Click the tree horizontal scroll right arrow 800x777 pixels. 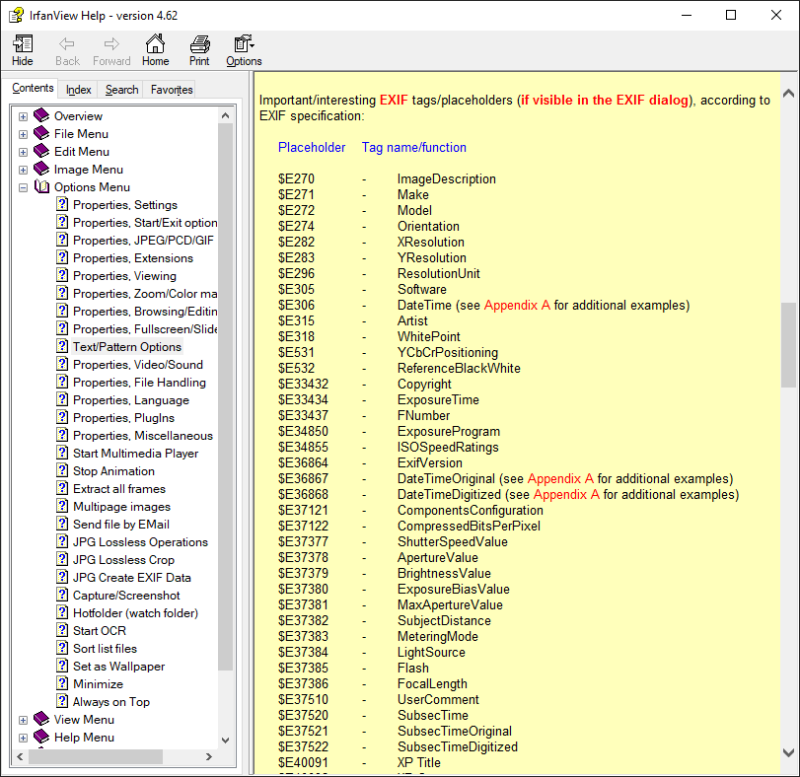click(209, 757)
